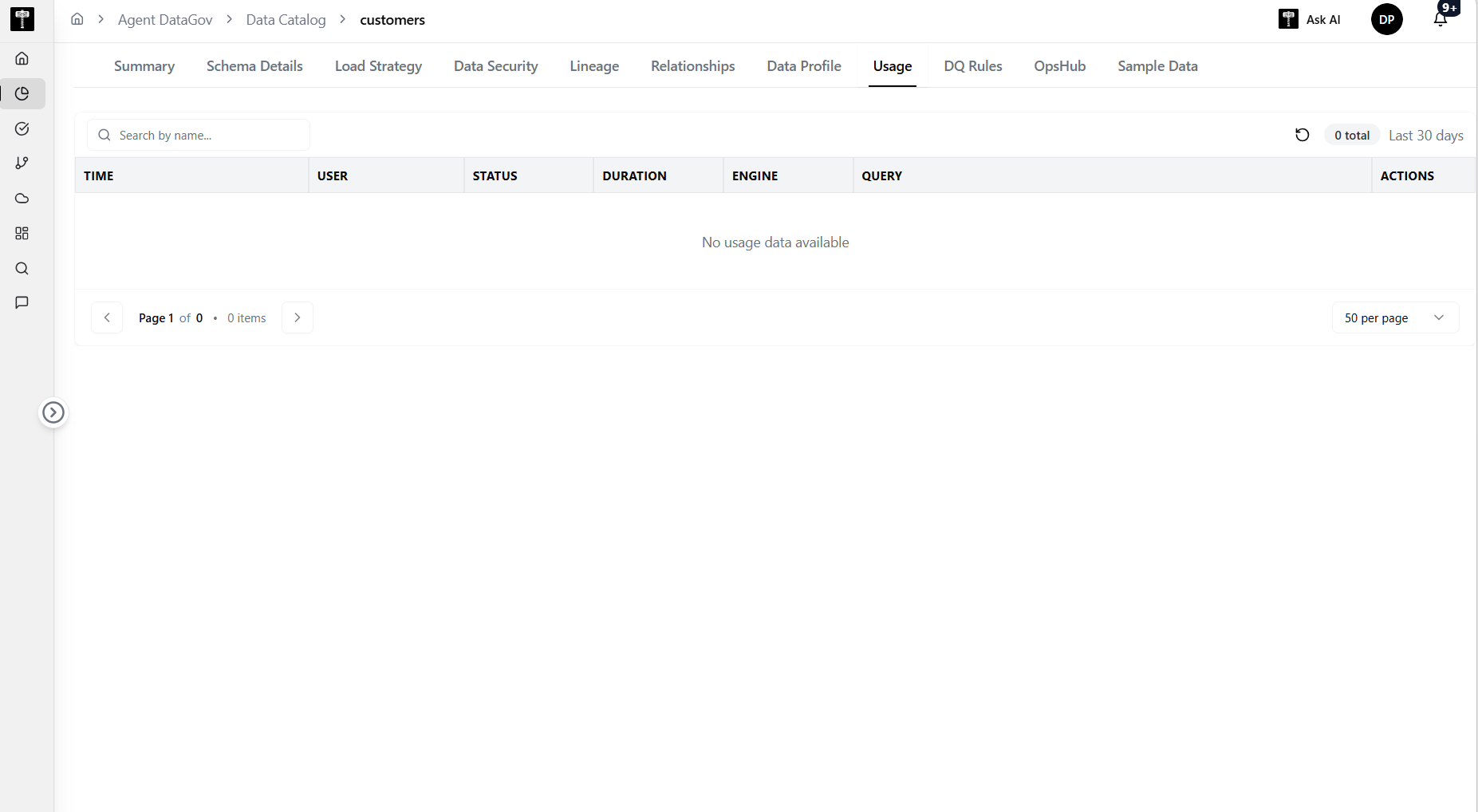Click the customers breadcrumb
The height and width of the screenshot is (812, 1478).
point(392,20)
